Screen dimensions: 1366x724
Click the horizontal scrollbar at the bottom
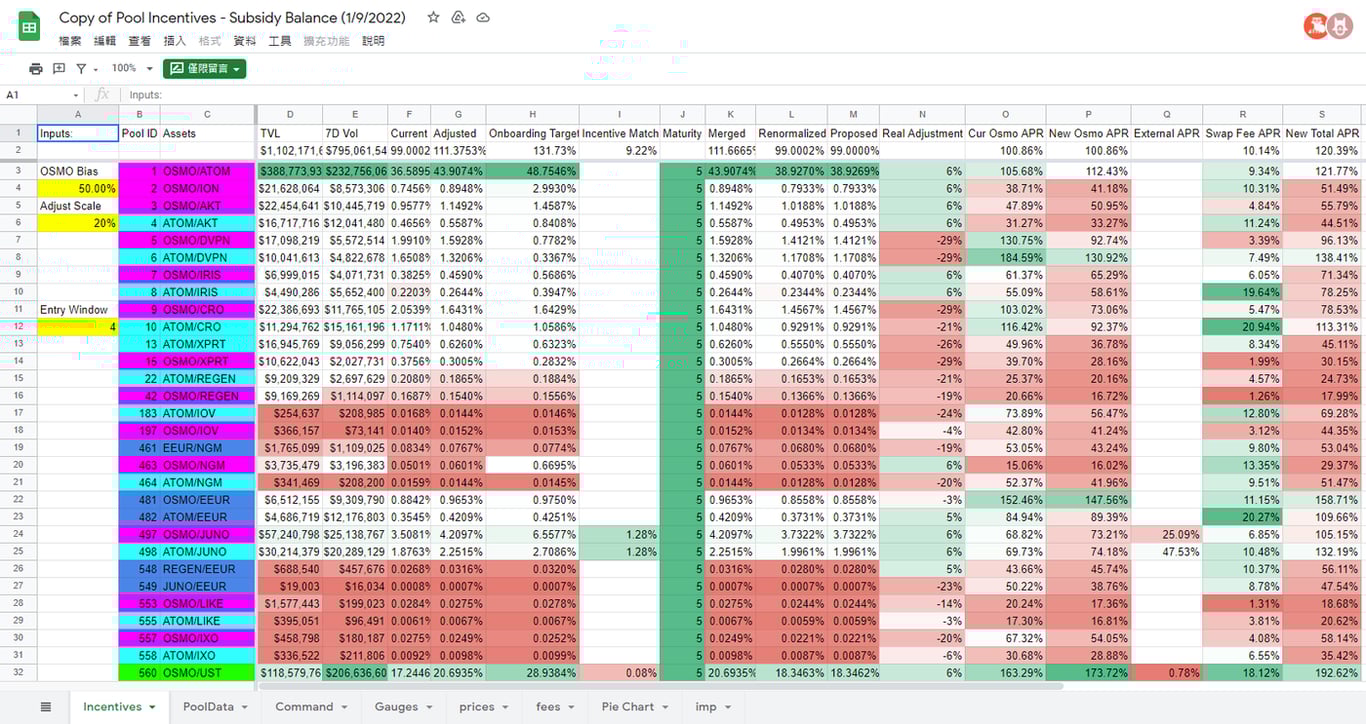coord(660,686)
